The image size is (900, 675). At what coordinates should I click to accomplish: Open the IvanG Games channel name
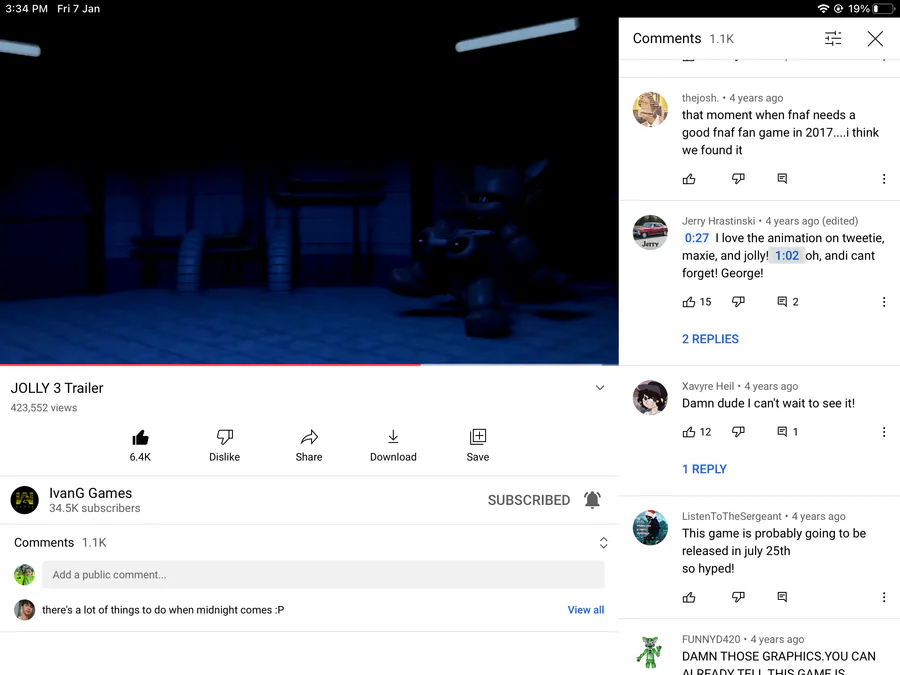click(91, 493)
